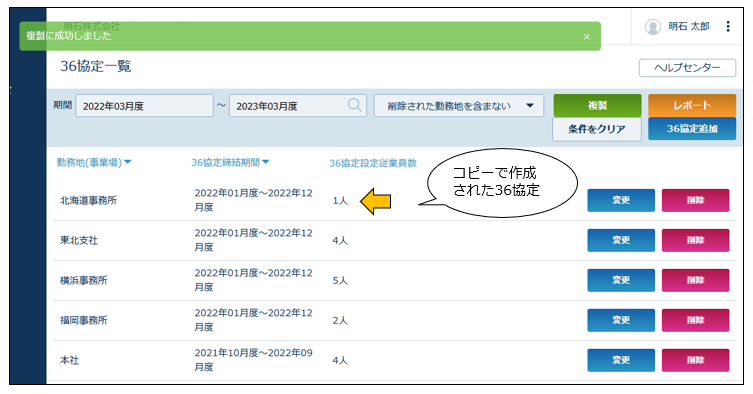Click 削除 for 福岡事務所
The height and width of the screenshot is (394, 753).
695,320
